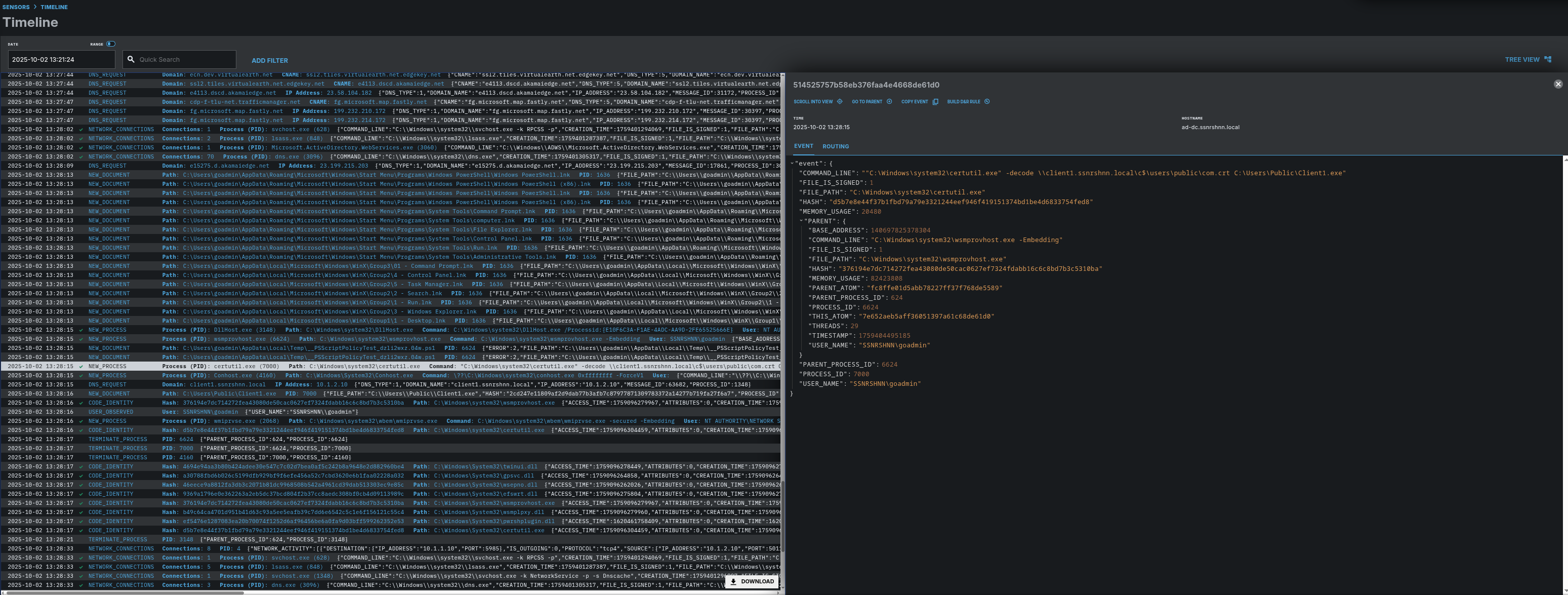Switch to the Routing tab
1568x595 pixels.
835,147
